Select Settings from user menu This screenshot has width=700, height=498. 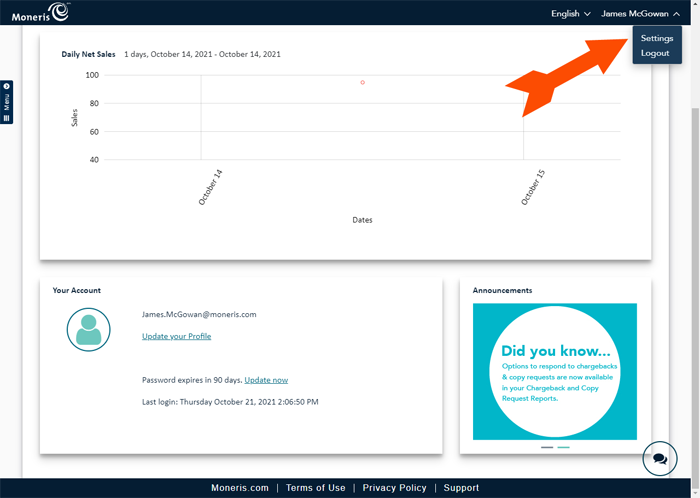[657, 38]
